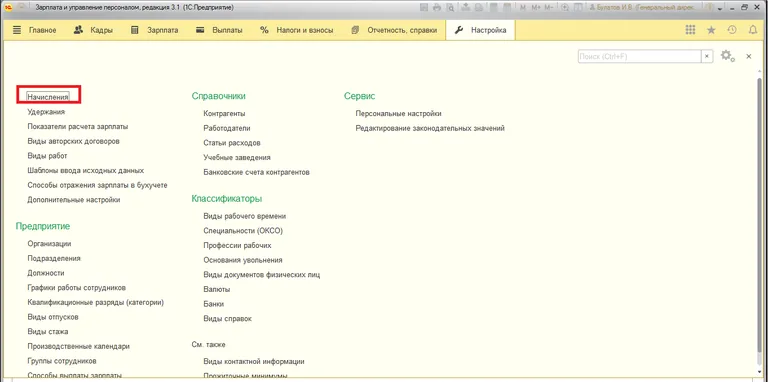Open Виды документов физических лиц
Image resolution: width=768 pixels, height=382 pixels.
click(262, 275)
